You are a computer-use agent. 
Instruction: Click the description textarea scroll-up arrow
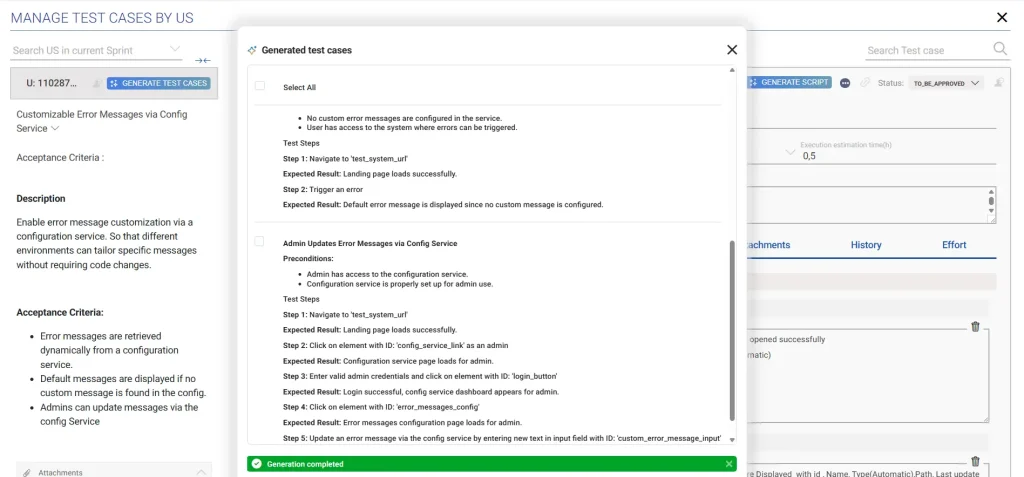click(x=991, y=192)
